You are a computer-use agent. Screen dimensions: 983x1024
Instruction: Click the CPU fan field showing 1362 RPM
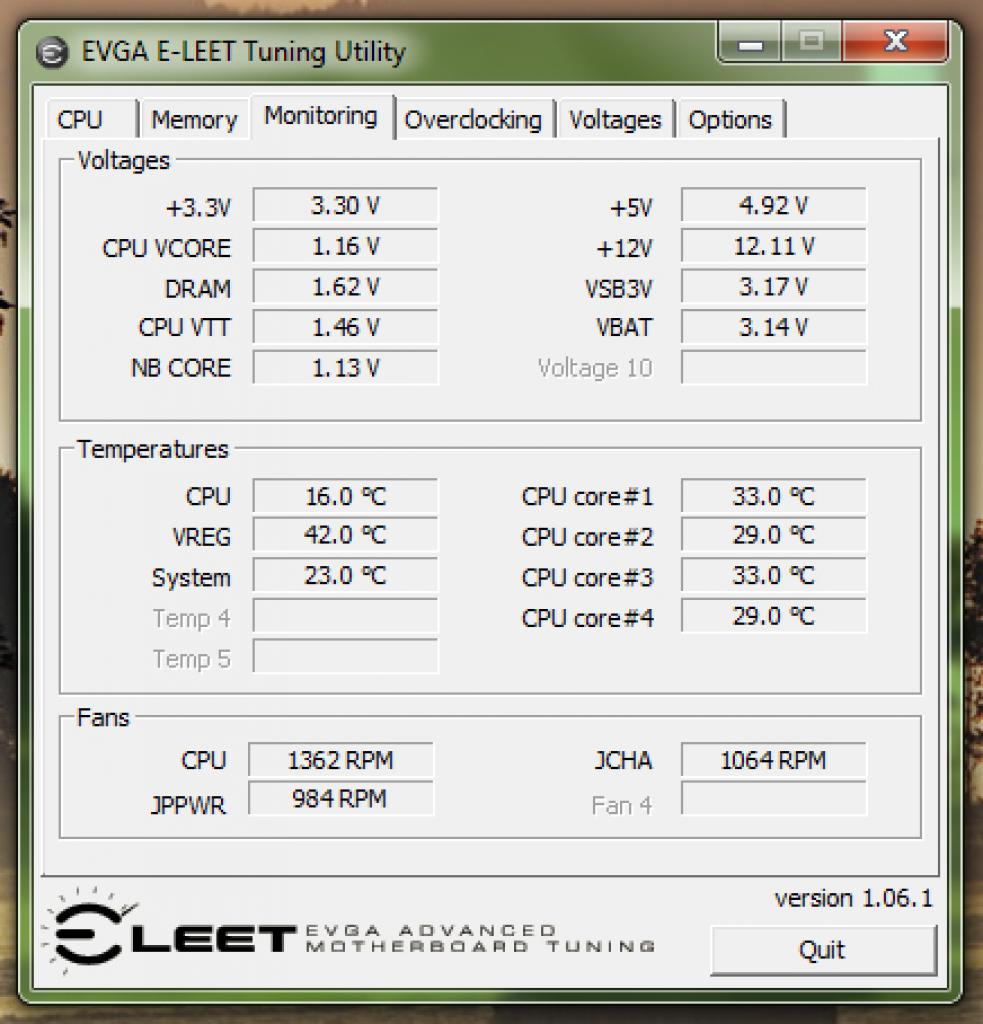pos(341,760)
